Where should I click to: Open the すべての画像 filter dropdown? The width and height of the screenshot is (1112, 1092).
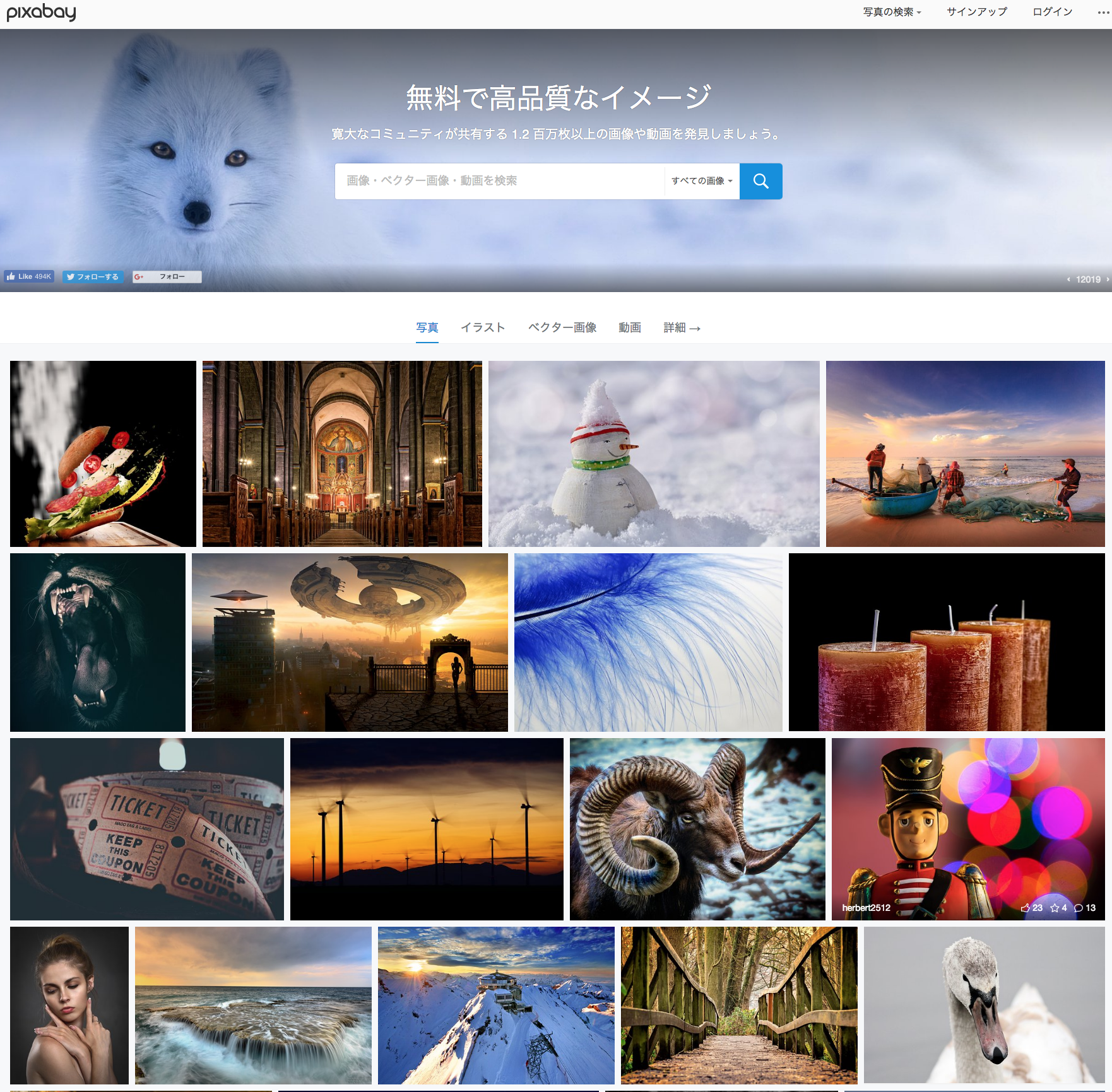[701, 181]
